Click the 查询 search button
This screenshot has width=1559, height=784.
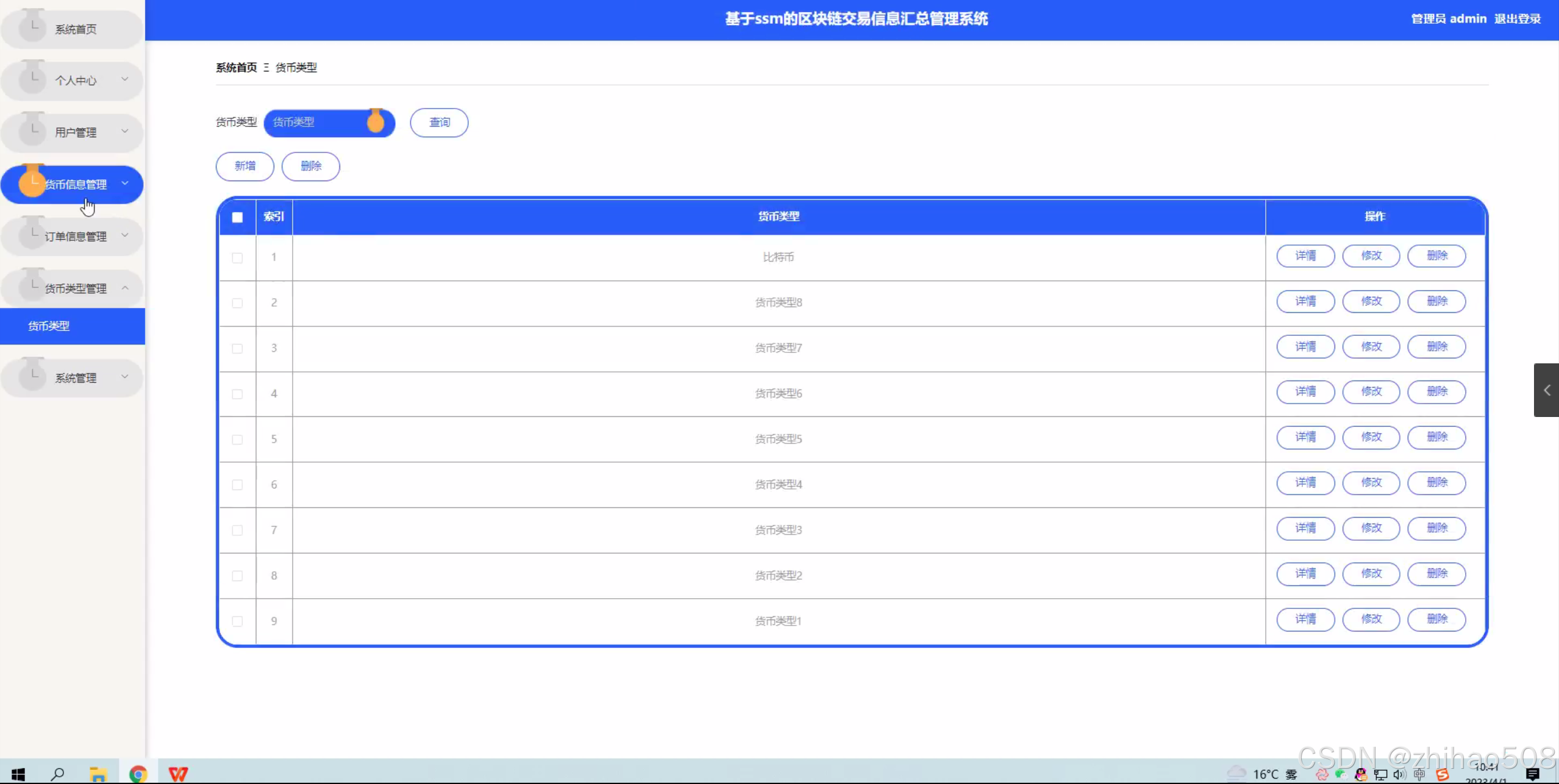click(x=439, y=123)
